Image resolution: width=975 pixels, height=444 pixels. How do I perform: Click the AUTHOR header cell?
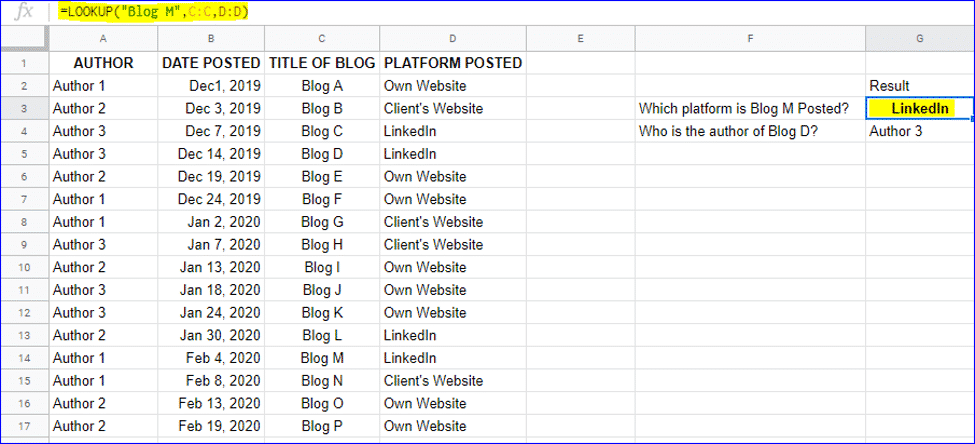(103, 63)
